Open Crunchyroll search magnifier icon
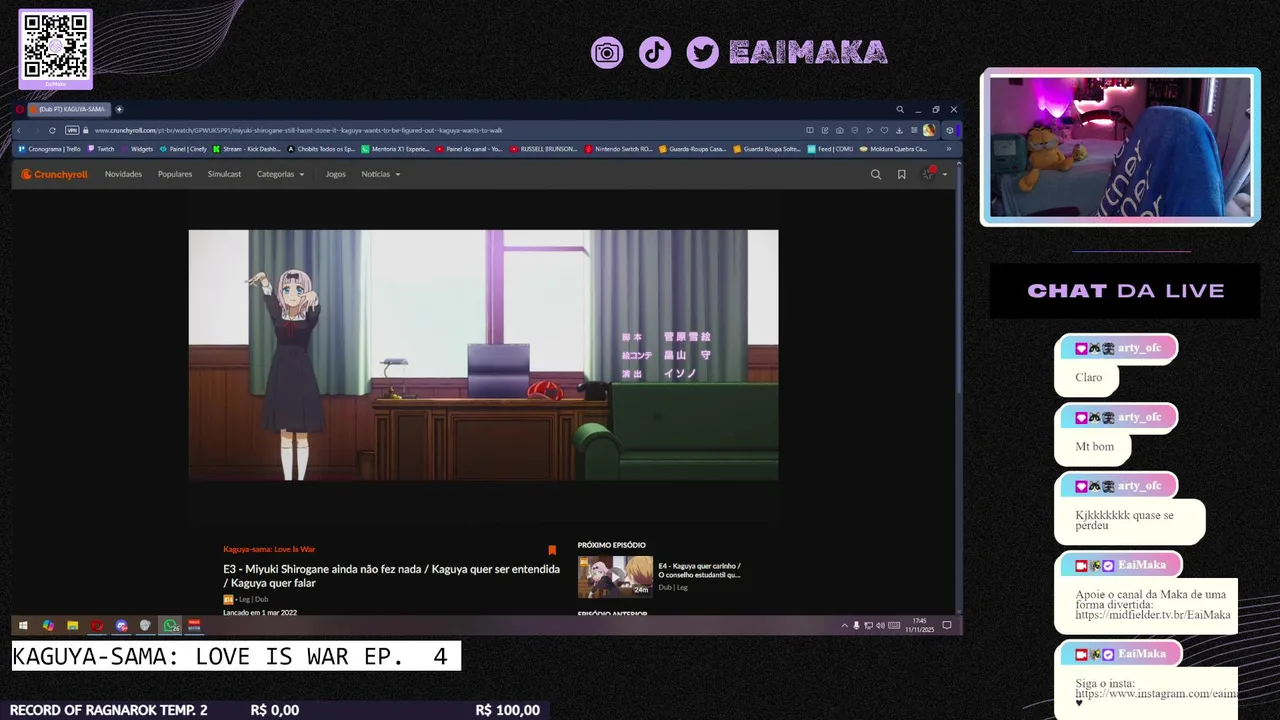This screenshot has width=1280, height=720. click(x=876, y=174)
